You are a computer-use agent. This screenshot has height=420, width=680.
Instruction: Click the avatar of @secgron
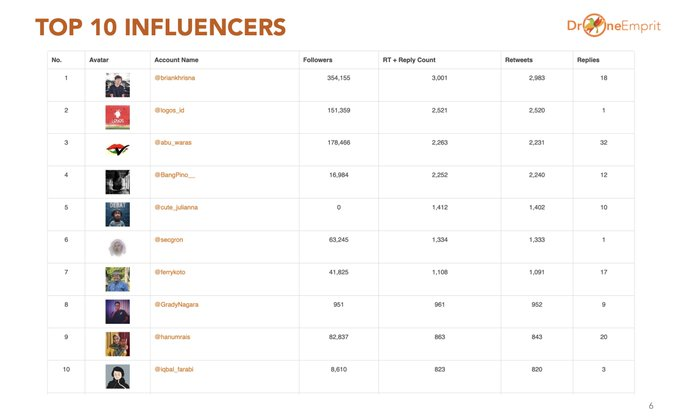[117, 246]
